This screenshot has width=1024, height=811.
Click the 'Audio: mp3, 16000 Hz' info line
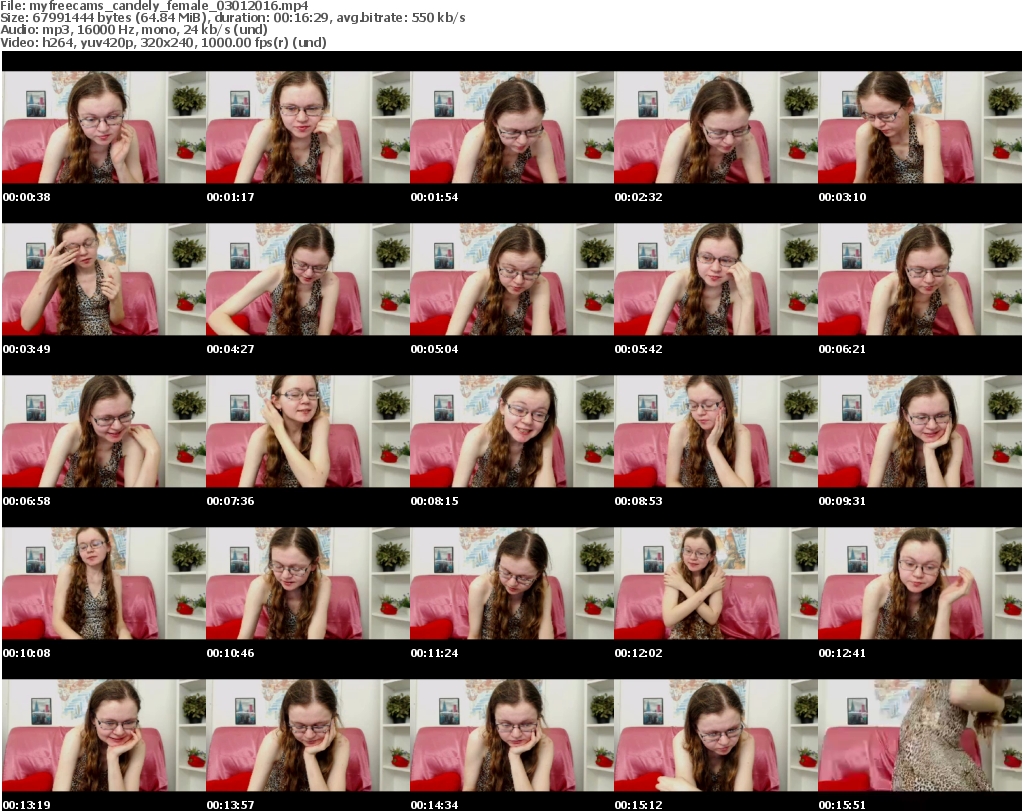tap(134, 30)
